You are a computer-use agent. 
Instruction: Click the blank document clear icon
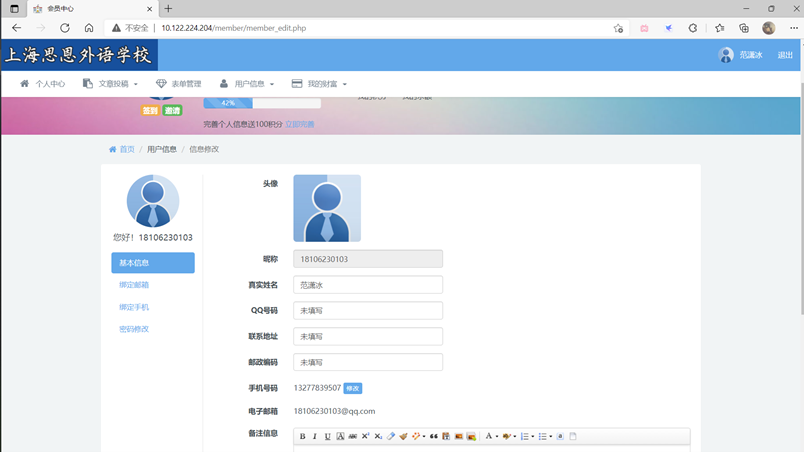coord(573,436)
